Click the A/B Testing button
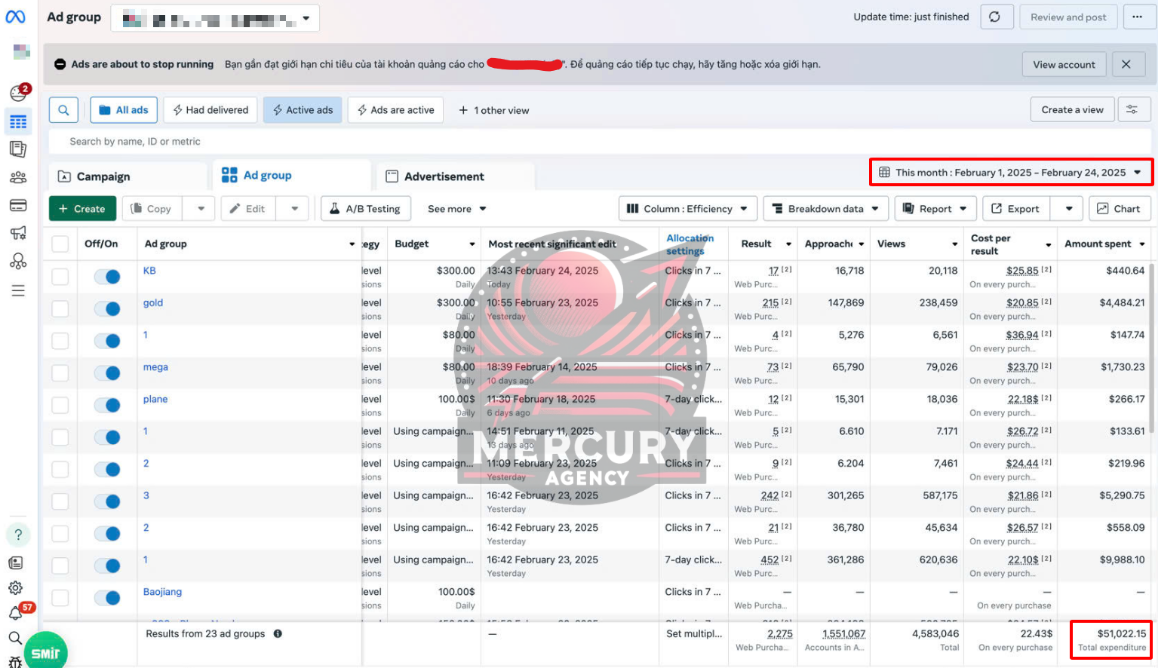Screen dimensions: 1158x668 click(x=366, y=209)
